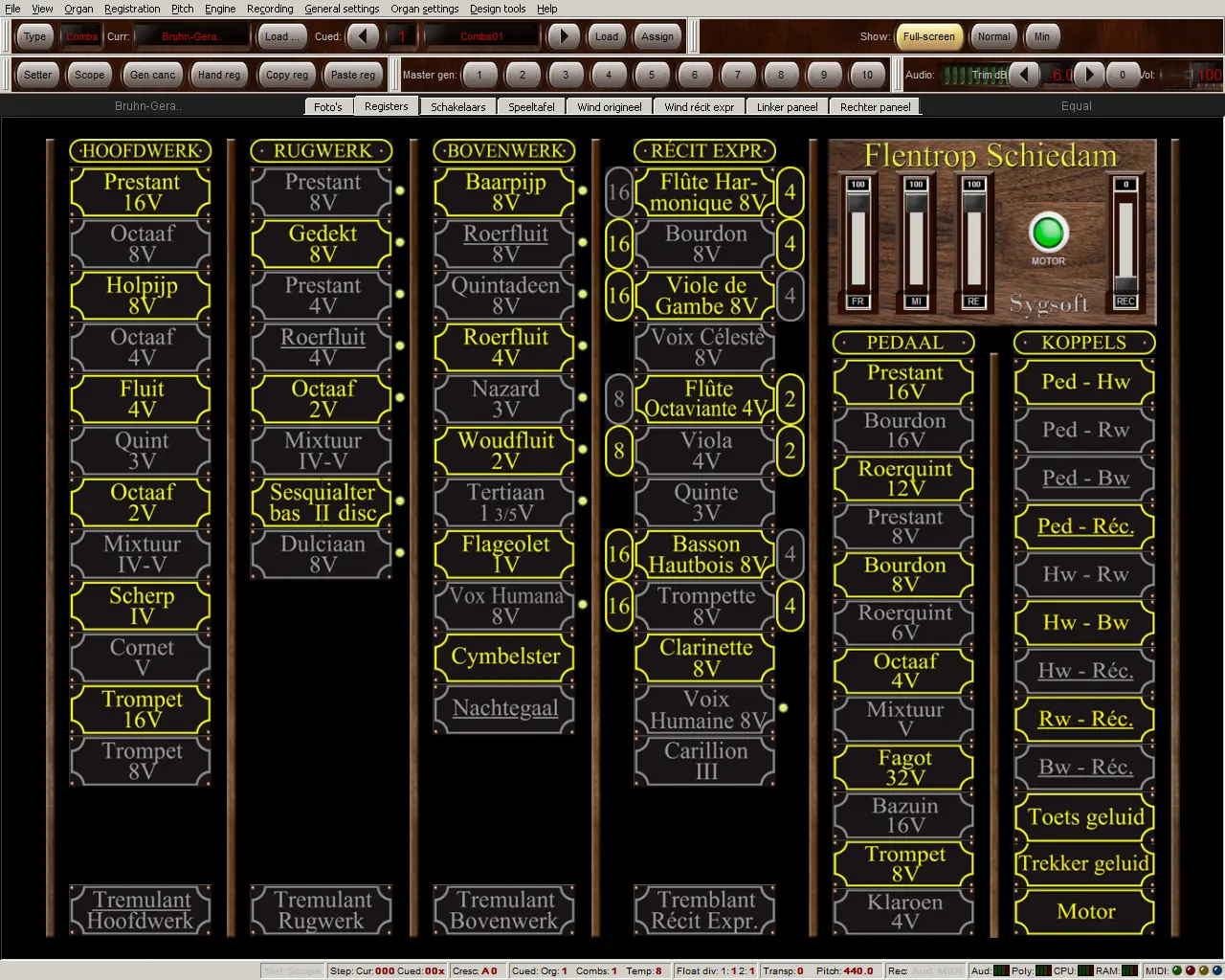
Task: Open the Load organ dropdown button
Action: (281, 36)
